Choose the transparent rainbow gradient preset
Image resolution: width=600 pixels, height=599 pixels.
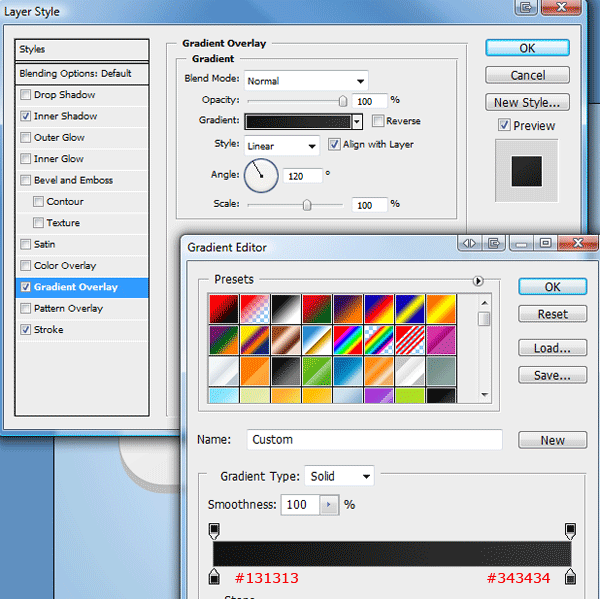pos(379,340)
